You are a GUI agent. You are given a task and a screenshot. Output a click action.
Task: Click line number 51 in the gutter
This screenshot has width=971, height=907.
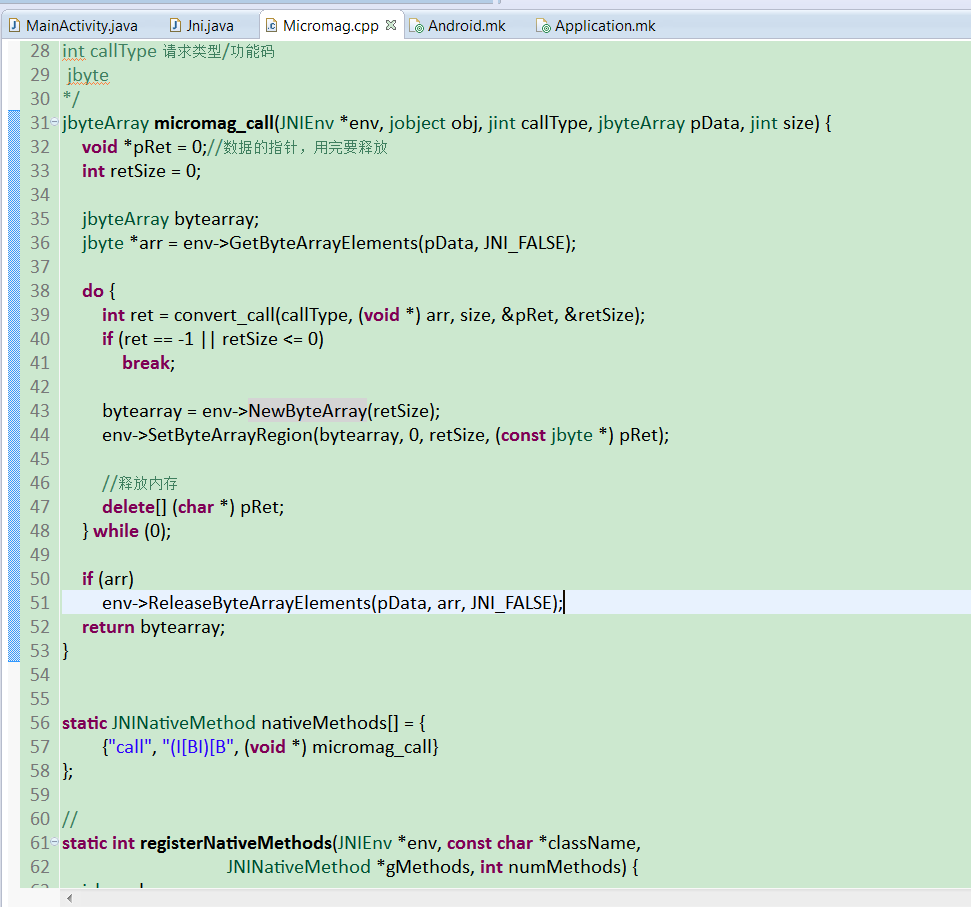coord(40,602)
